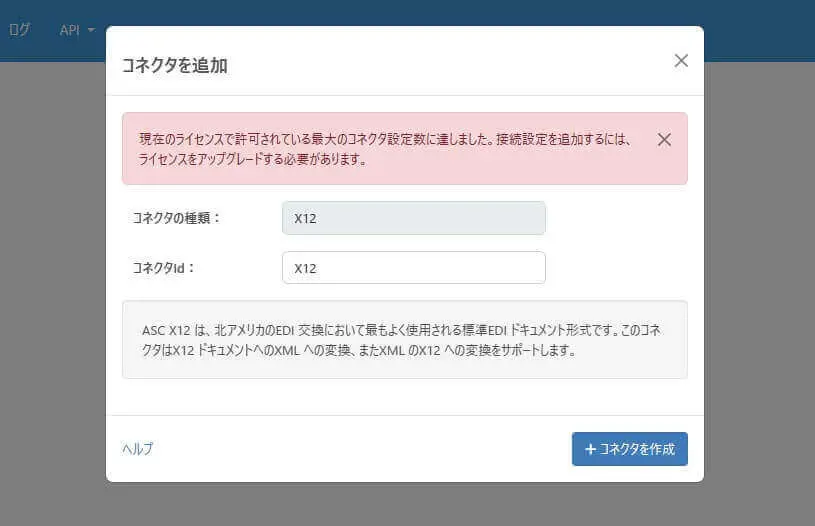The image size is (815, 526).
Task: Expand the API dropdown caret
Action: click(x=91, y=30)
